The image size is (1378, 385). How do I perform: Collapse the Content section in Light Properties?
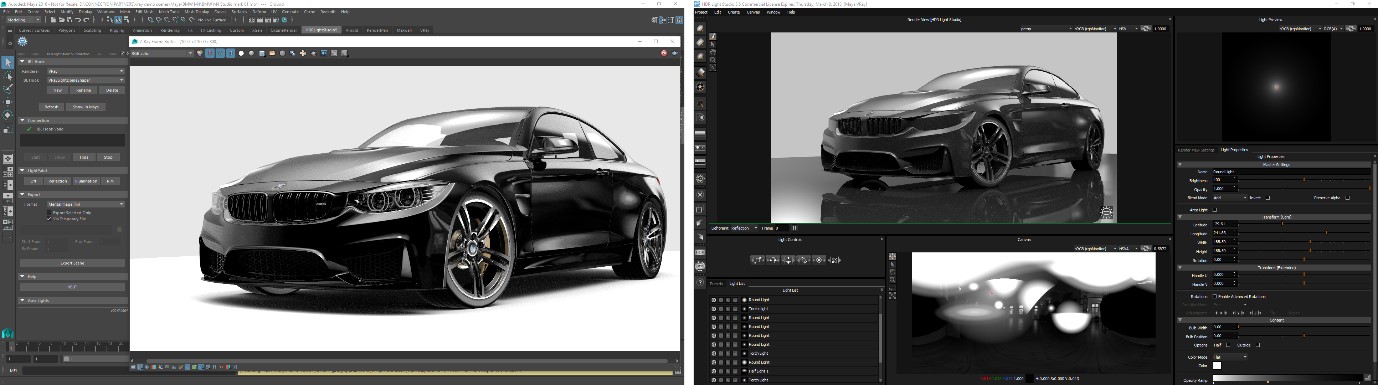(x=1180, y=320)
